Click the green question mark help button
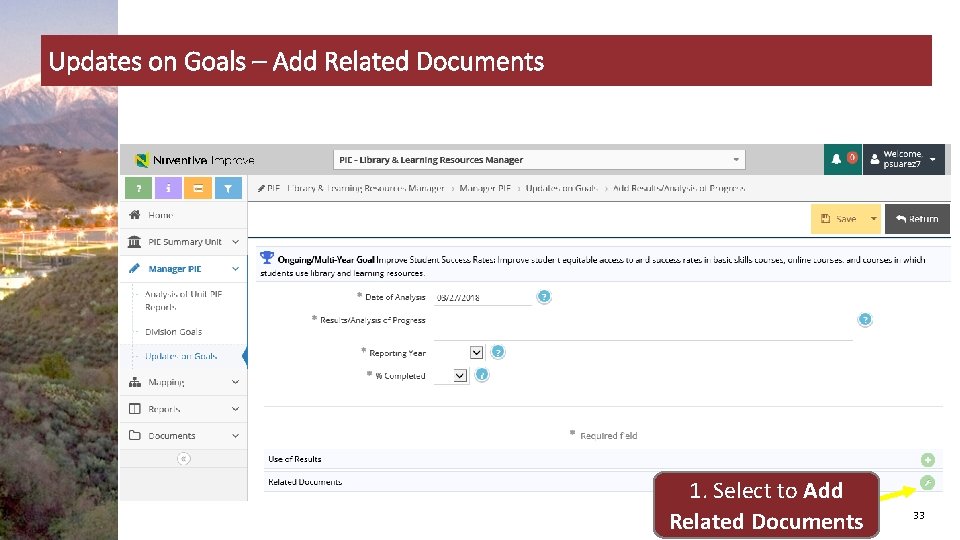 click(138, 188)
